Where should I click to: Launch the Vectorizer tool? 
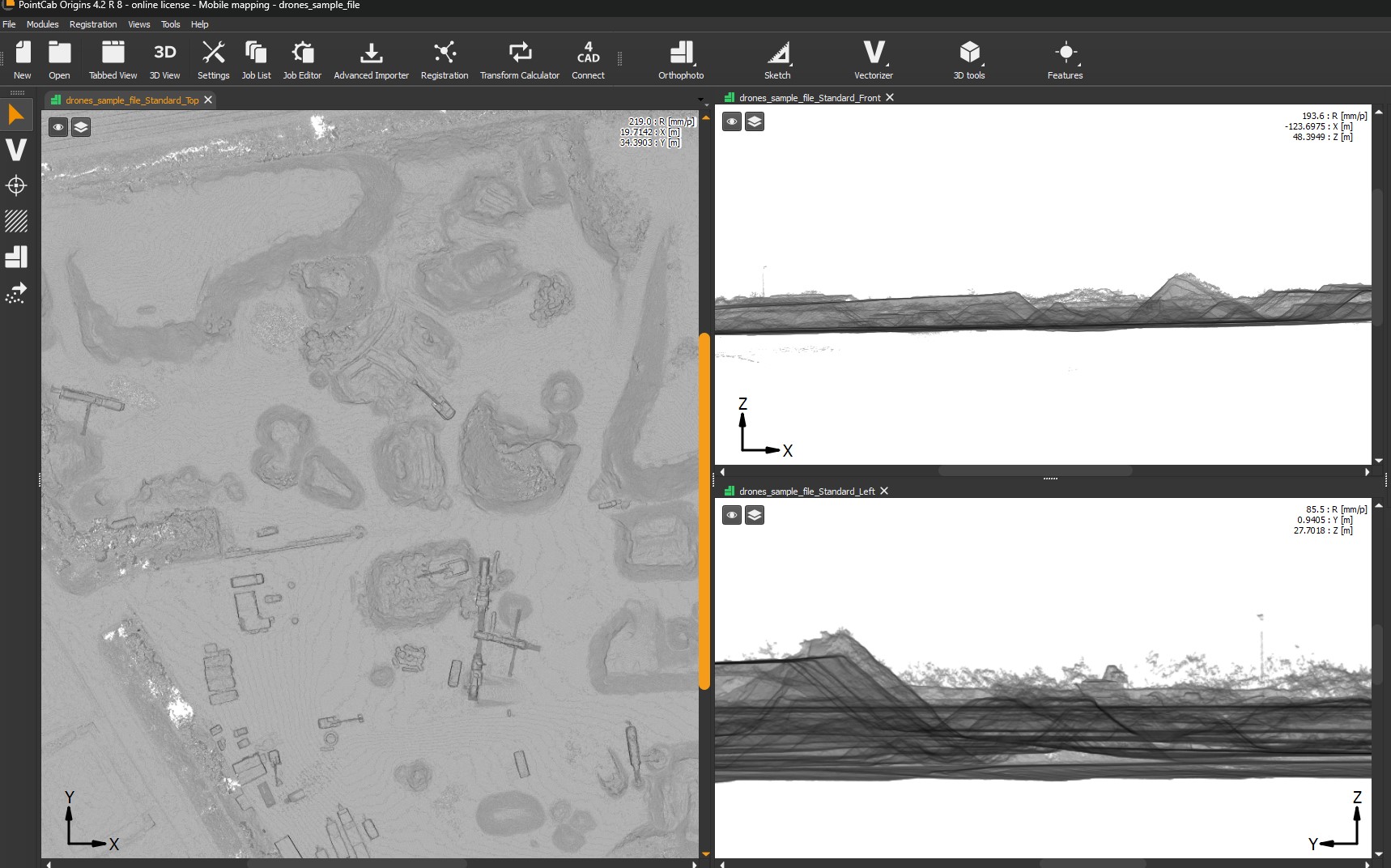pyautogui.click(x=874, y=61)
